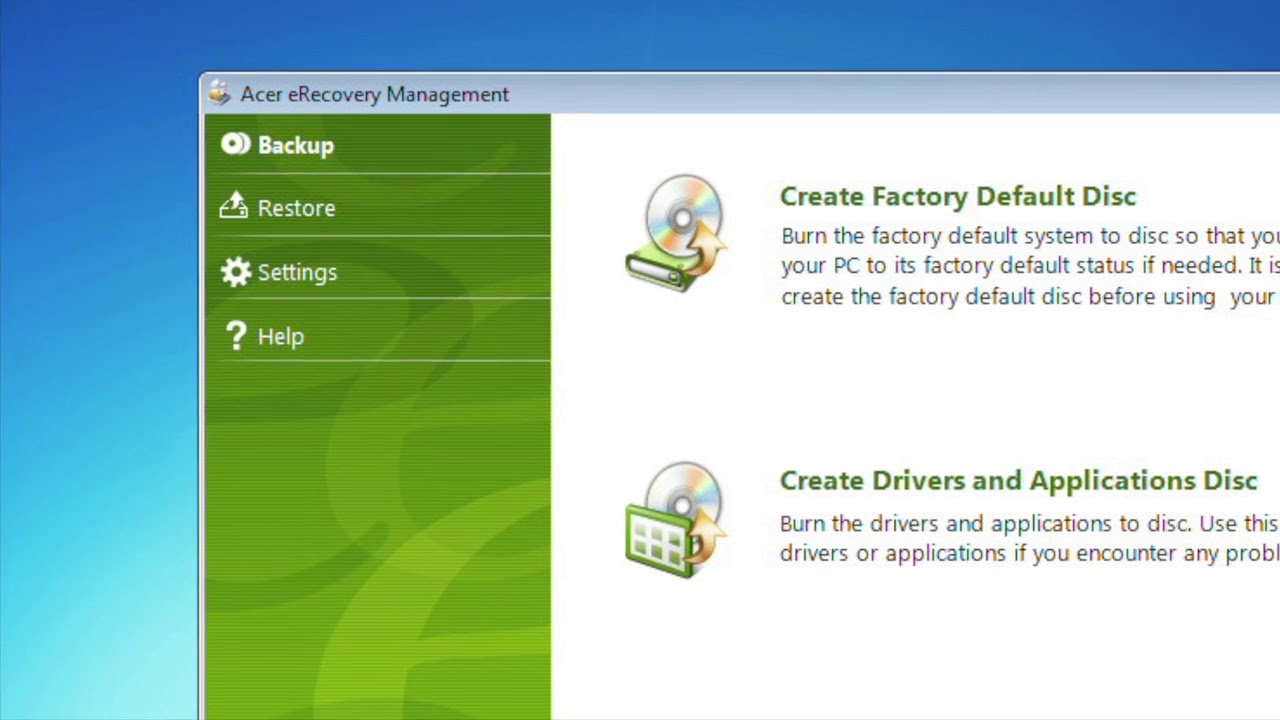Viewport: 1280px width, 720px height.
Task: Click the Drivers and Applications Disc icon
Action: click(676, 519)
